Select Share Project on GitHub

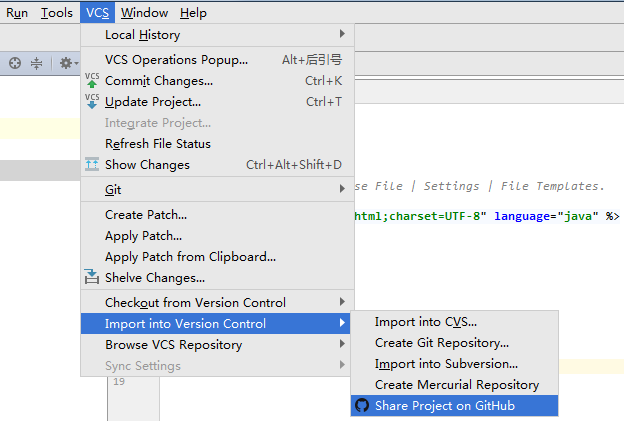454,405
